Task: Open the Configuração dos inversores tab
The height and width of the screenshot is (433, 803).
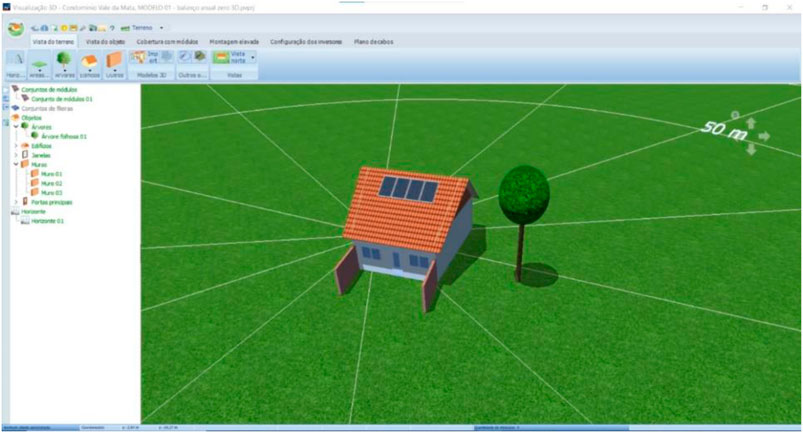Action: click(x=306, y=42)
